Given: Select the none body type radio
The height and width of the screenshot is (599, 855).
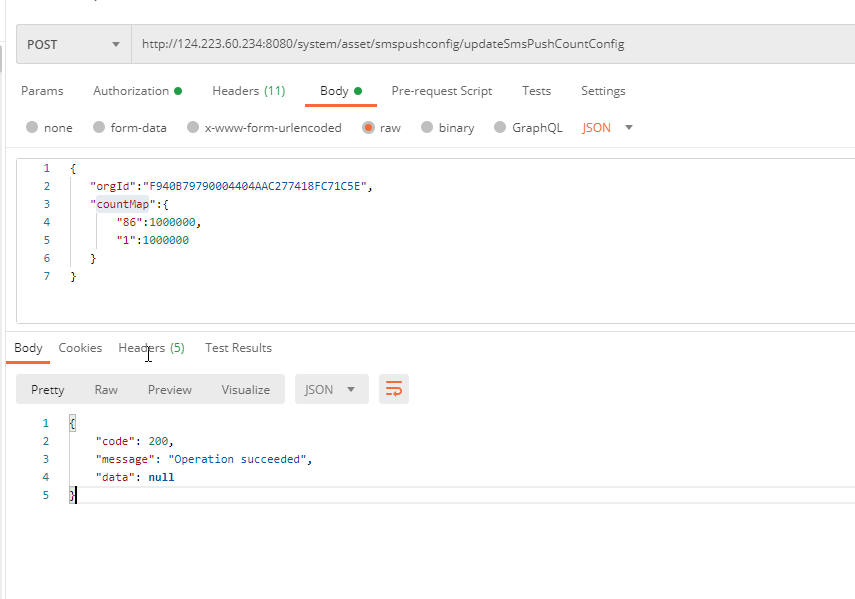Looking at the screenshot, I should (32, 128).
